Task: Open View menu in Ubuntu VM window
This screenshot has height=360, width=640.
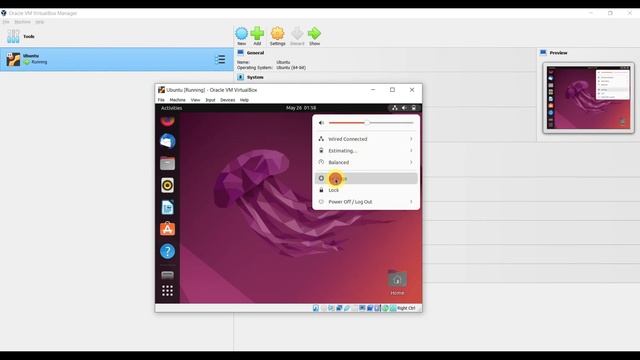Action: [x=196, y=100]
